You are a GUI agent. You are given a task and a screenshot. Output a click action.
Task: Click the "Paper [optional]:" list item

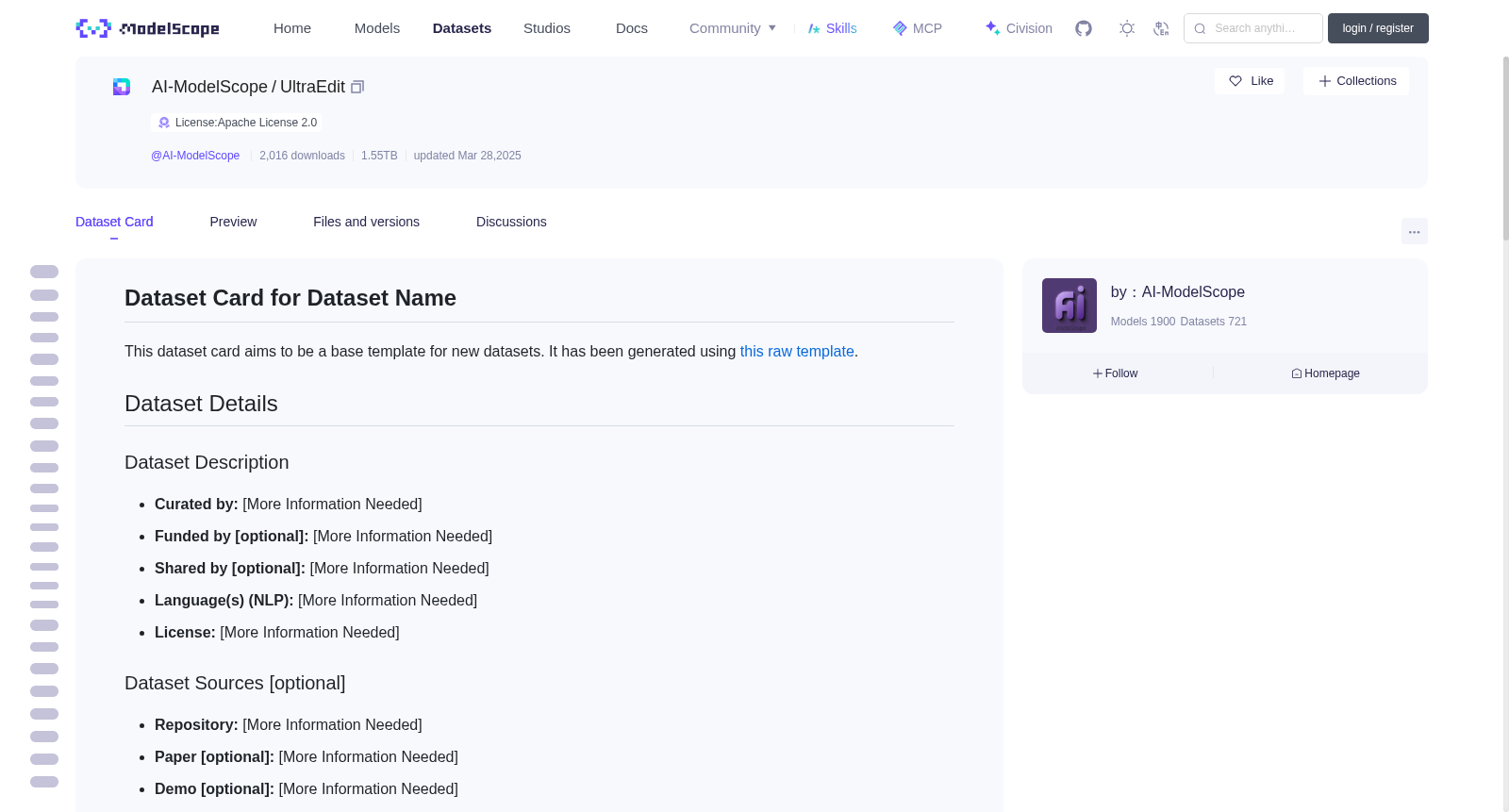point(307,757)
